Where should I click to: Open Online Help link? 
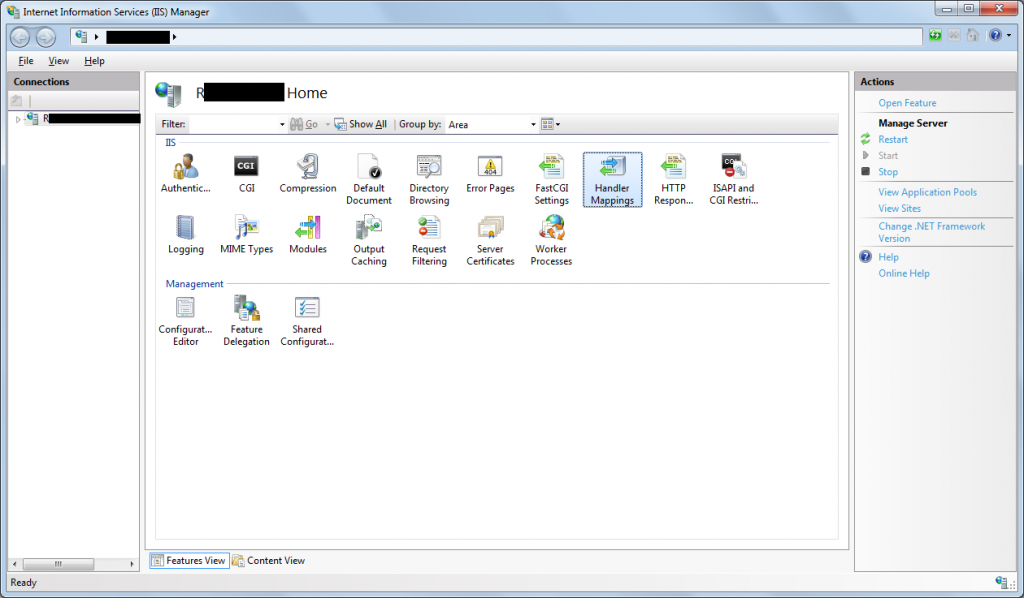tap(904, 274)
